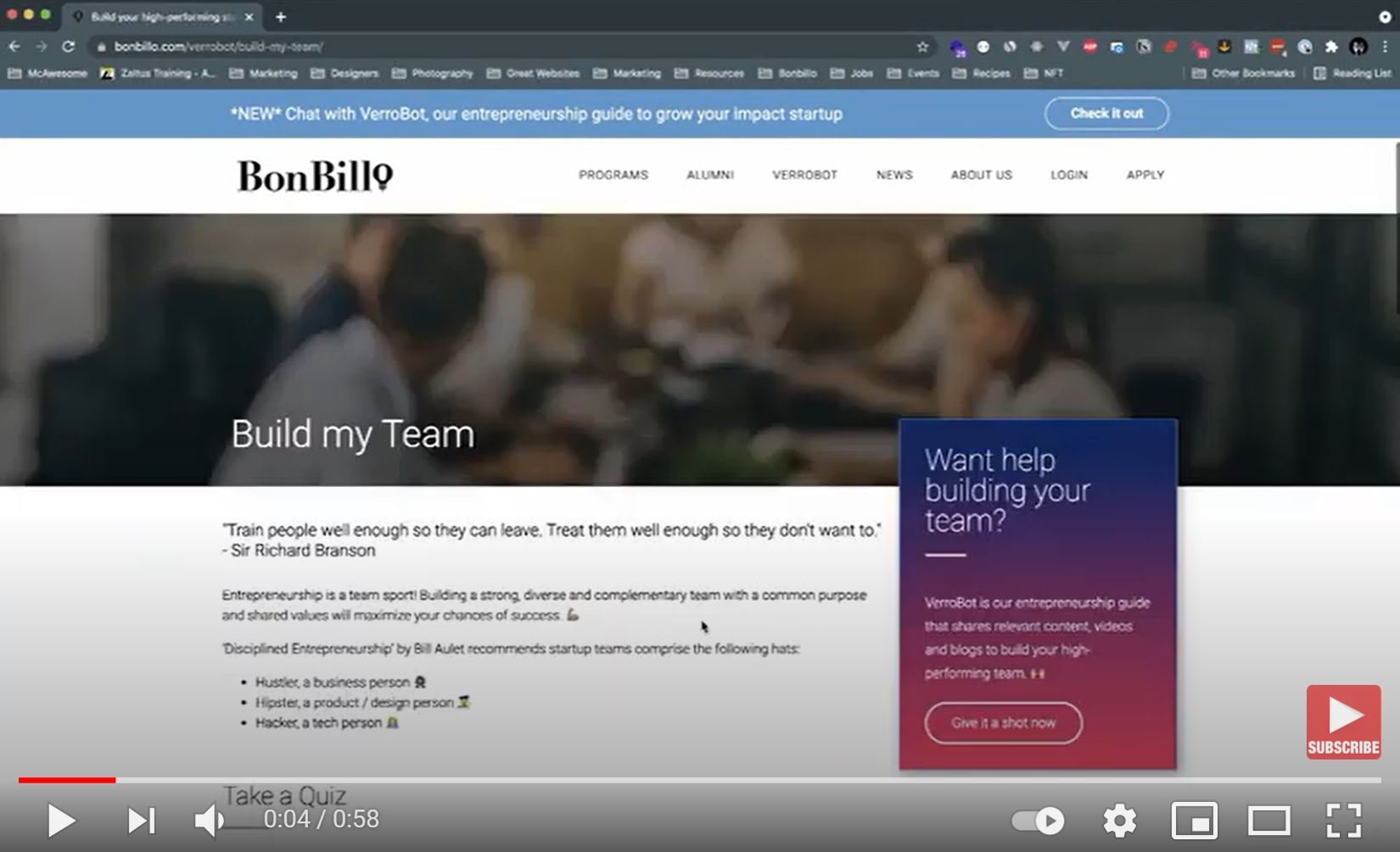Play the video

[x=61, y=821]
